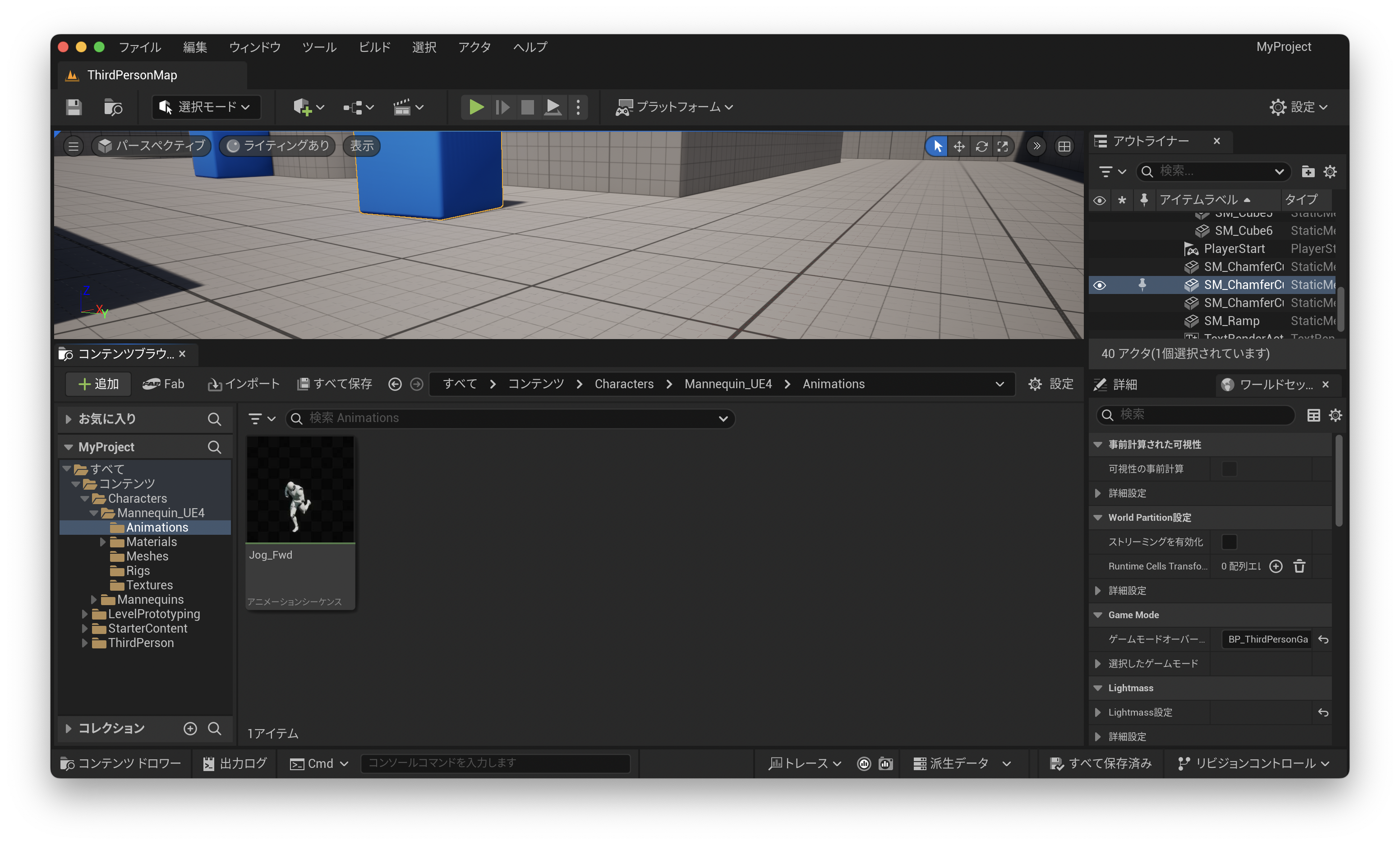The width and height of the screenshot is (1400, 845).
Task: Toggle the visibility precompute checkbox
Action: pos(1229,469)
